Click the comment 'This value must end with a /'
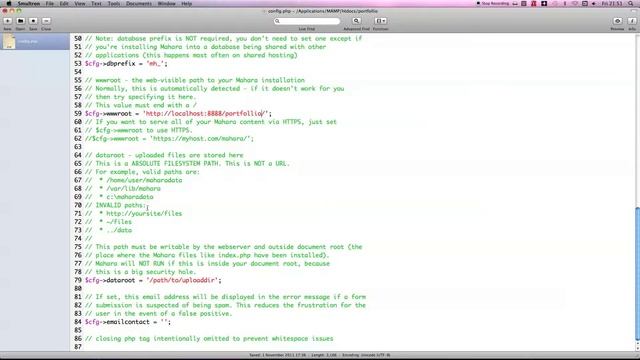 [x=140, y=105]
